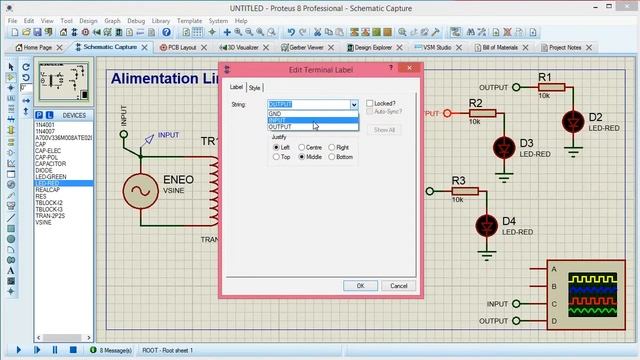Play the simulation
The image size is (640, 360).
[x=18, y=350]
